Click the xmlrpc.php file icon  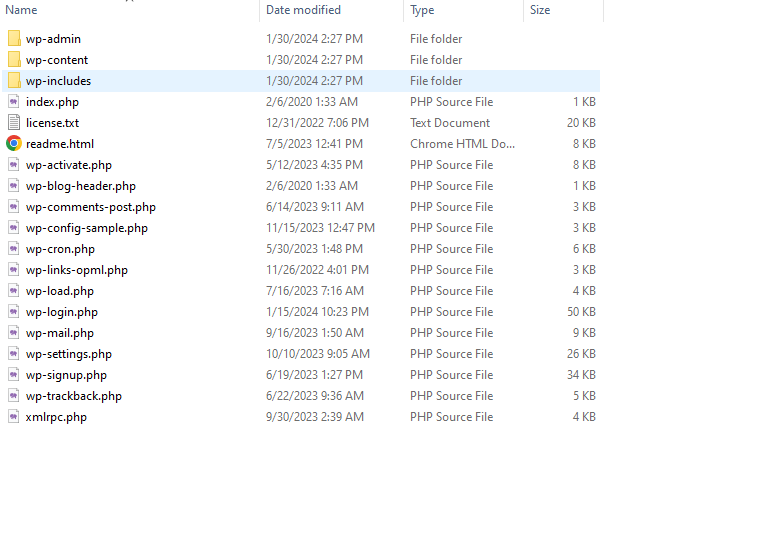[14, 417]
